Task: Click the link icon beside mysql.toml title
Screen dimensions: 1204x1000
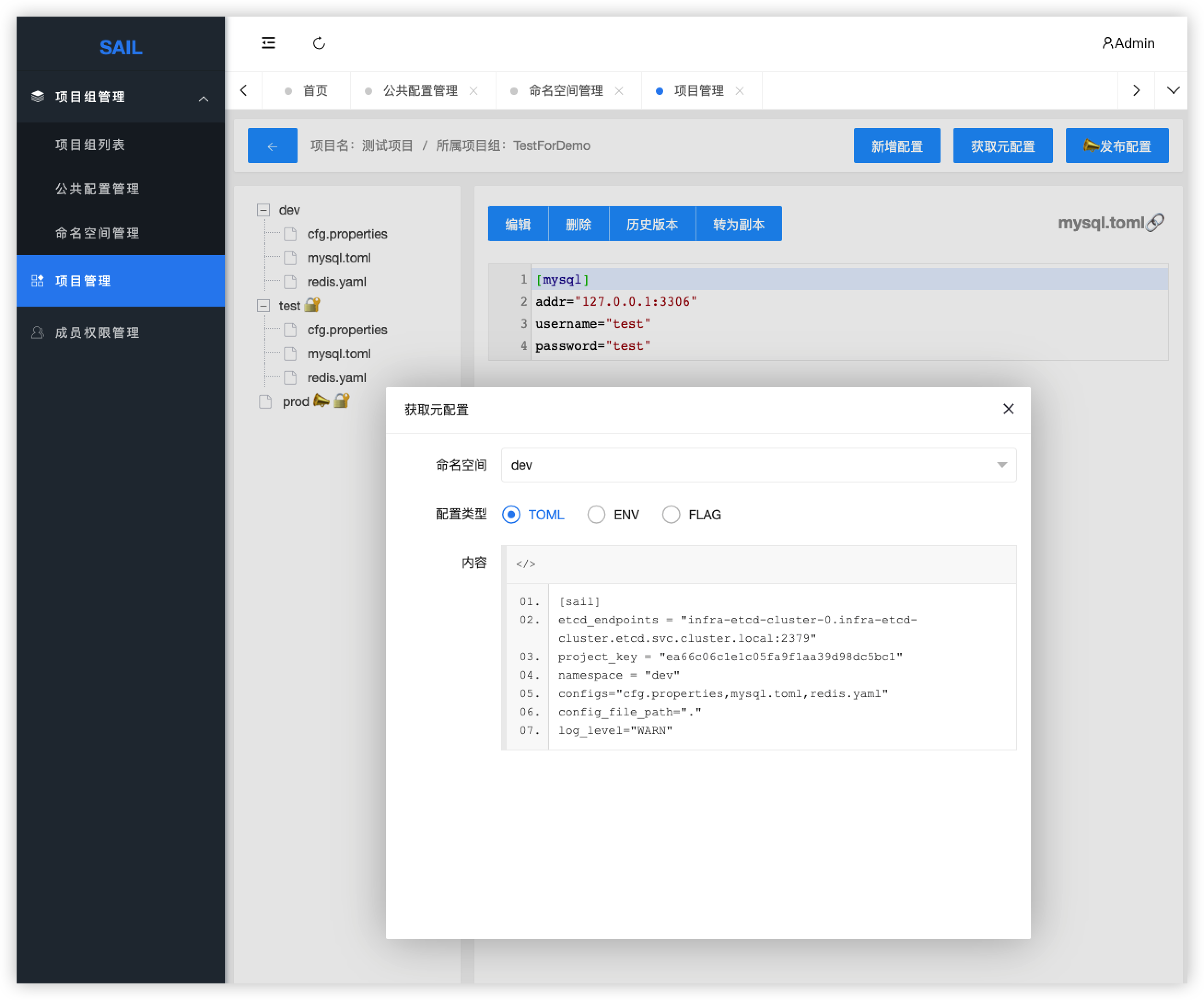Action: tap(1155, 222)
